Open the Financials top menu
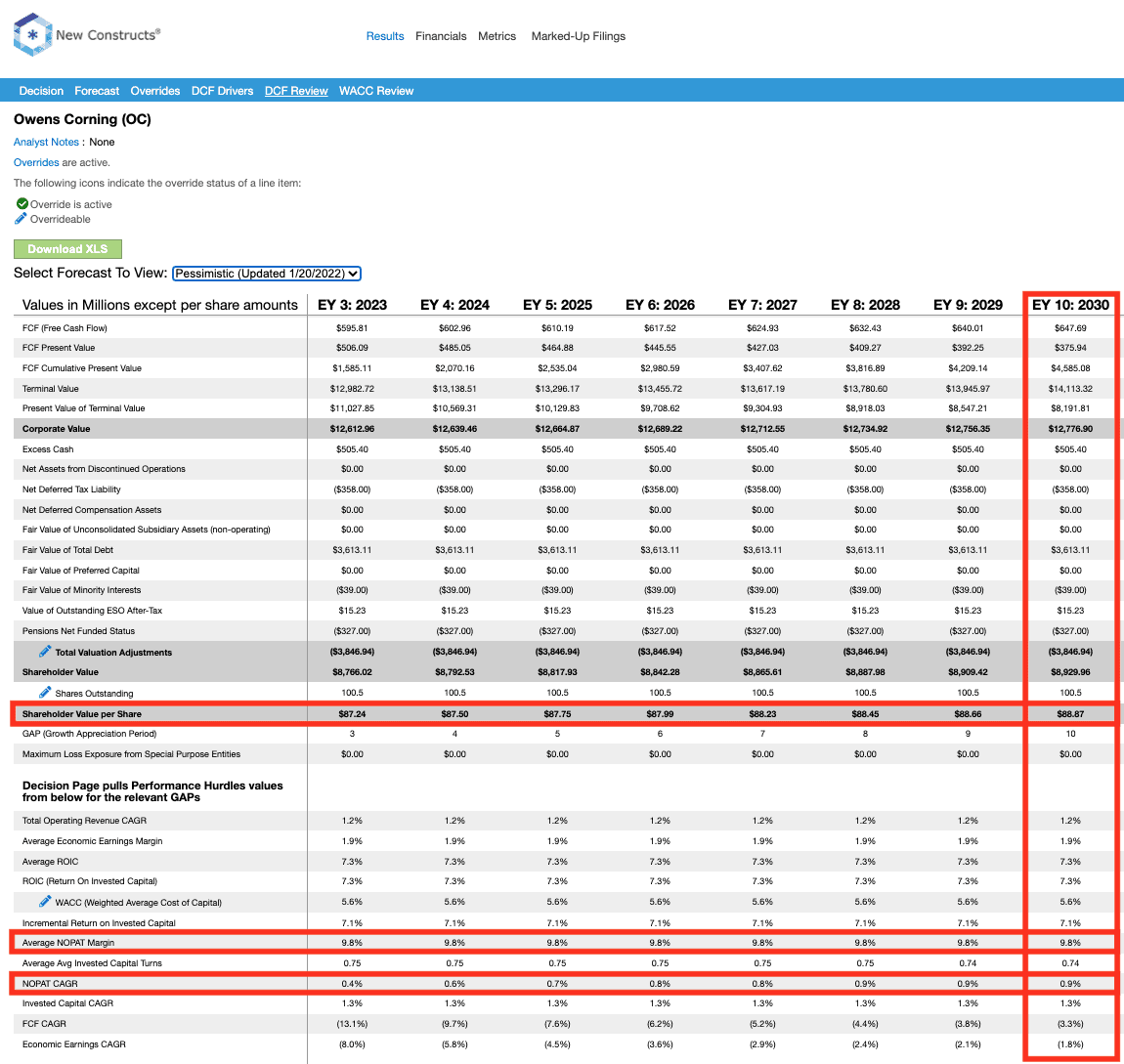Screen dimensions: 1124x1064 pos(441,36)
